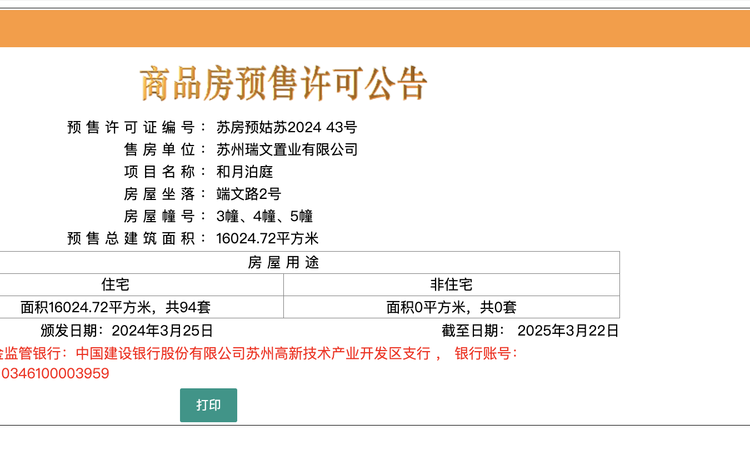750x450 pixels.
Task: Click the address 端文路2号
Action: [x=248, y=194]
